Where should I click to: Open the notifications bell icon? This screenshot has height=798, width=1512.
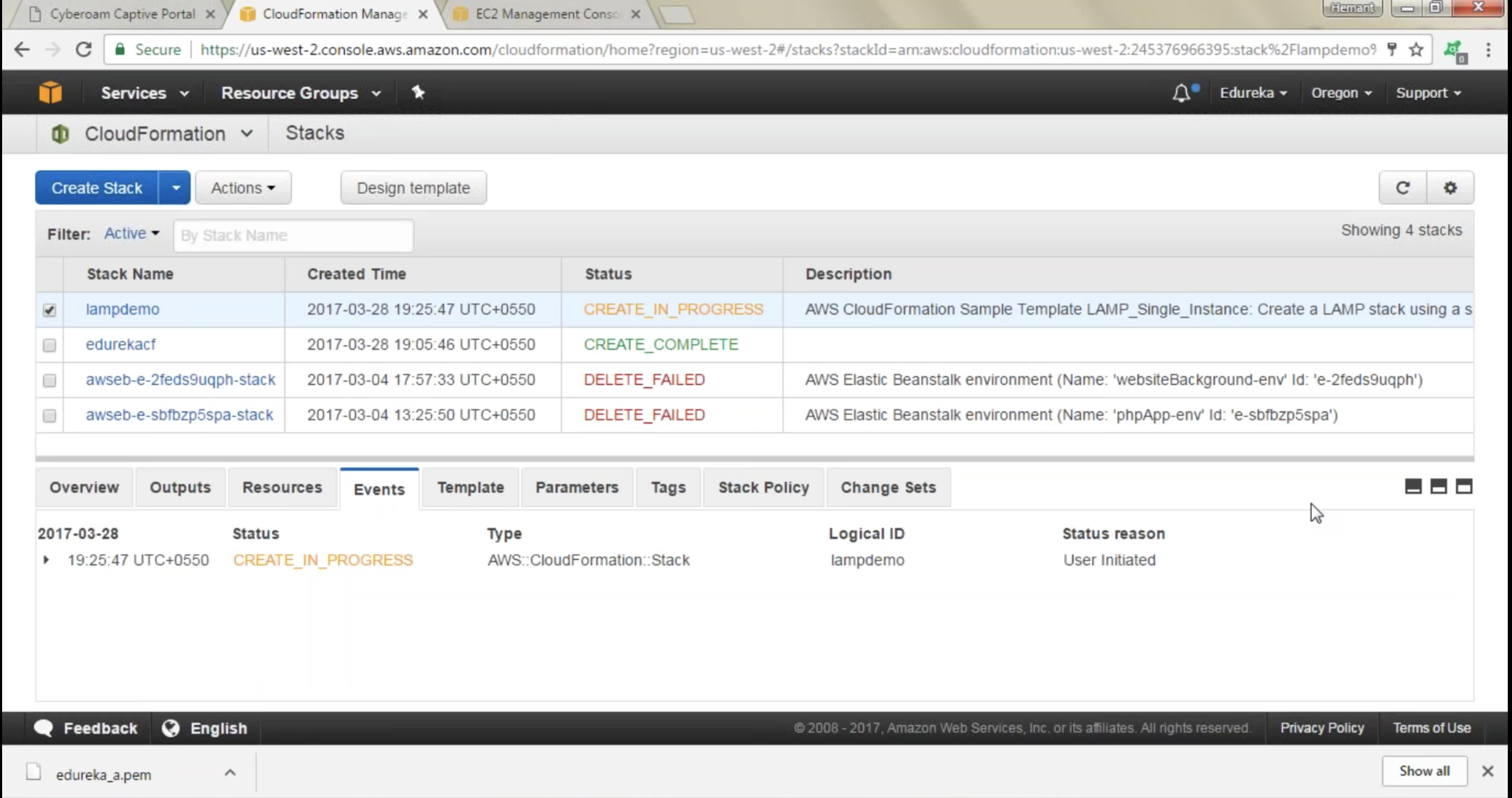tap(1181, 92)
